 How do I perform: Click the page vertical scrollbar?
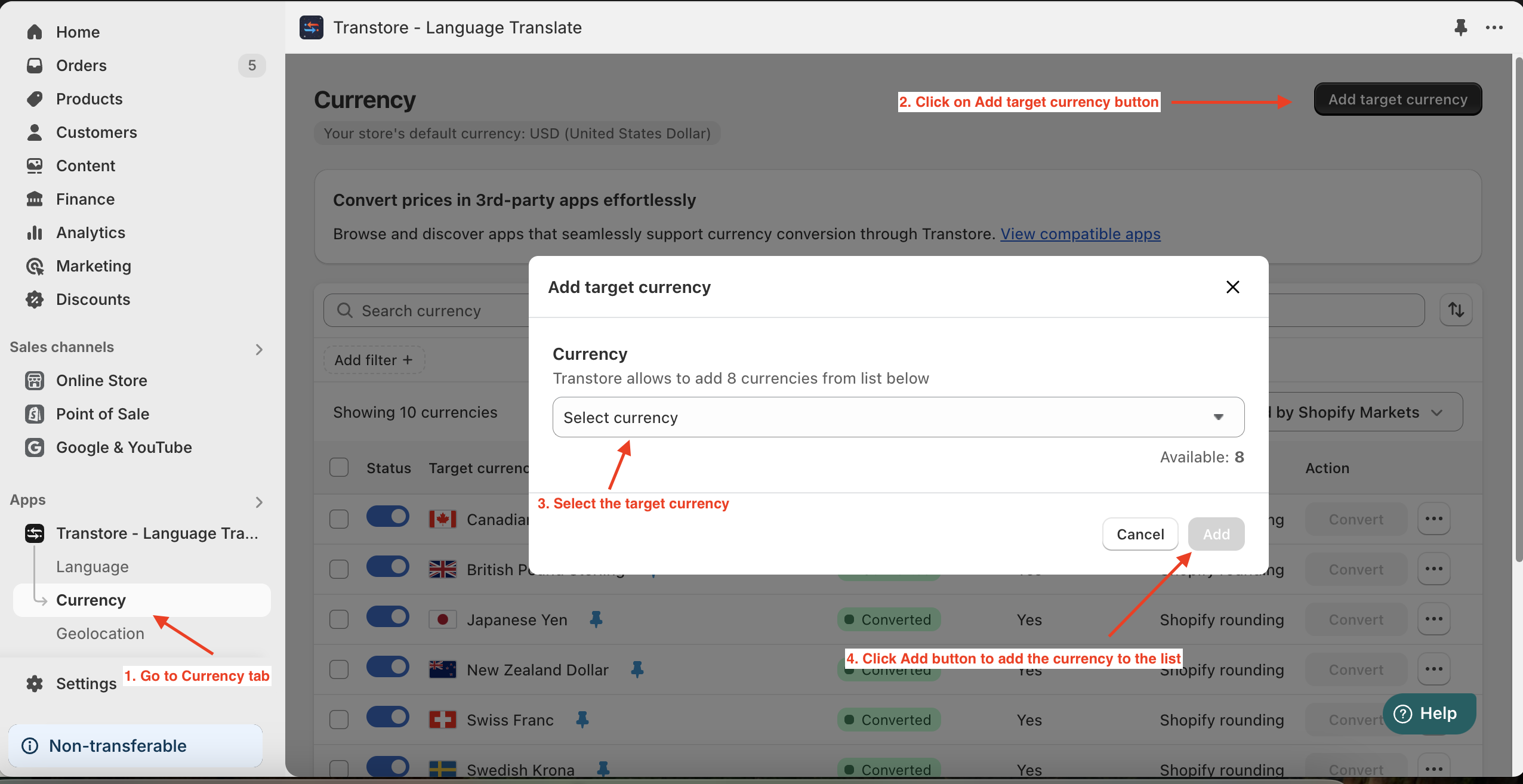pyautogui.click(x=1518, y=310)
